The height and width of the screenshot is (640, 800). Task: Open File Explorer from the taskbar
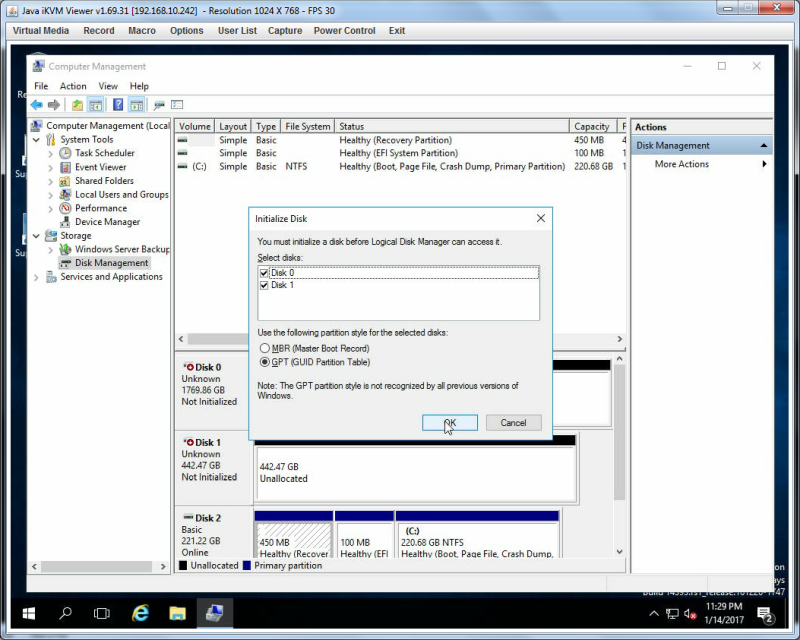(x=178, y=613)
